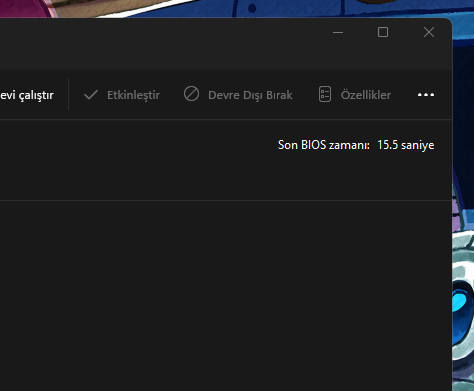Select the '15.5 saniye' value
The height and width of the screenshot is (391, 474).
click(406, 145)
